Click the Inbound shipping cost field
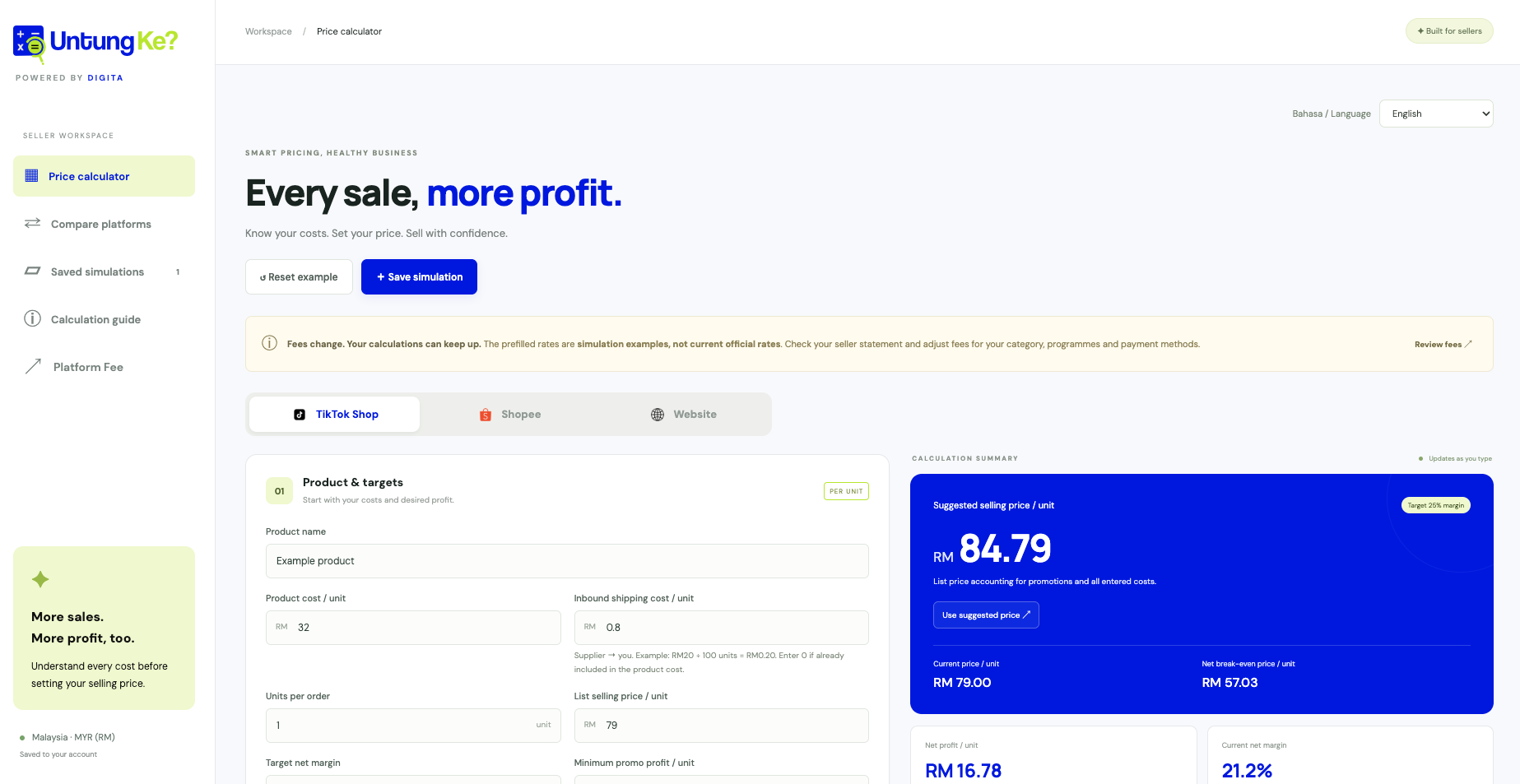 (721, 628)
